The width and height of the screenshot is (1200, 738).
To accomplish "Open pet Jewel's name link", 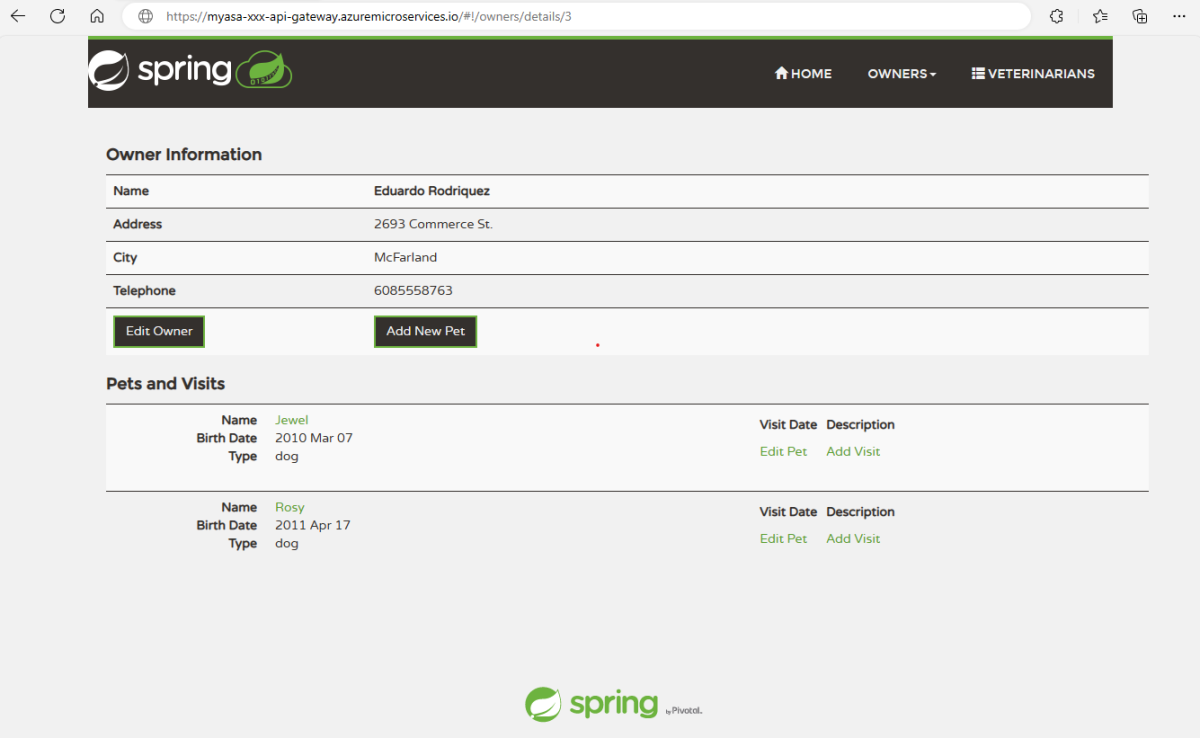I will tap(291, 420).
